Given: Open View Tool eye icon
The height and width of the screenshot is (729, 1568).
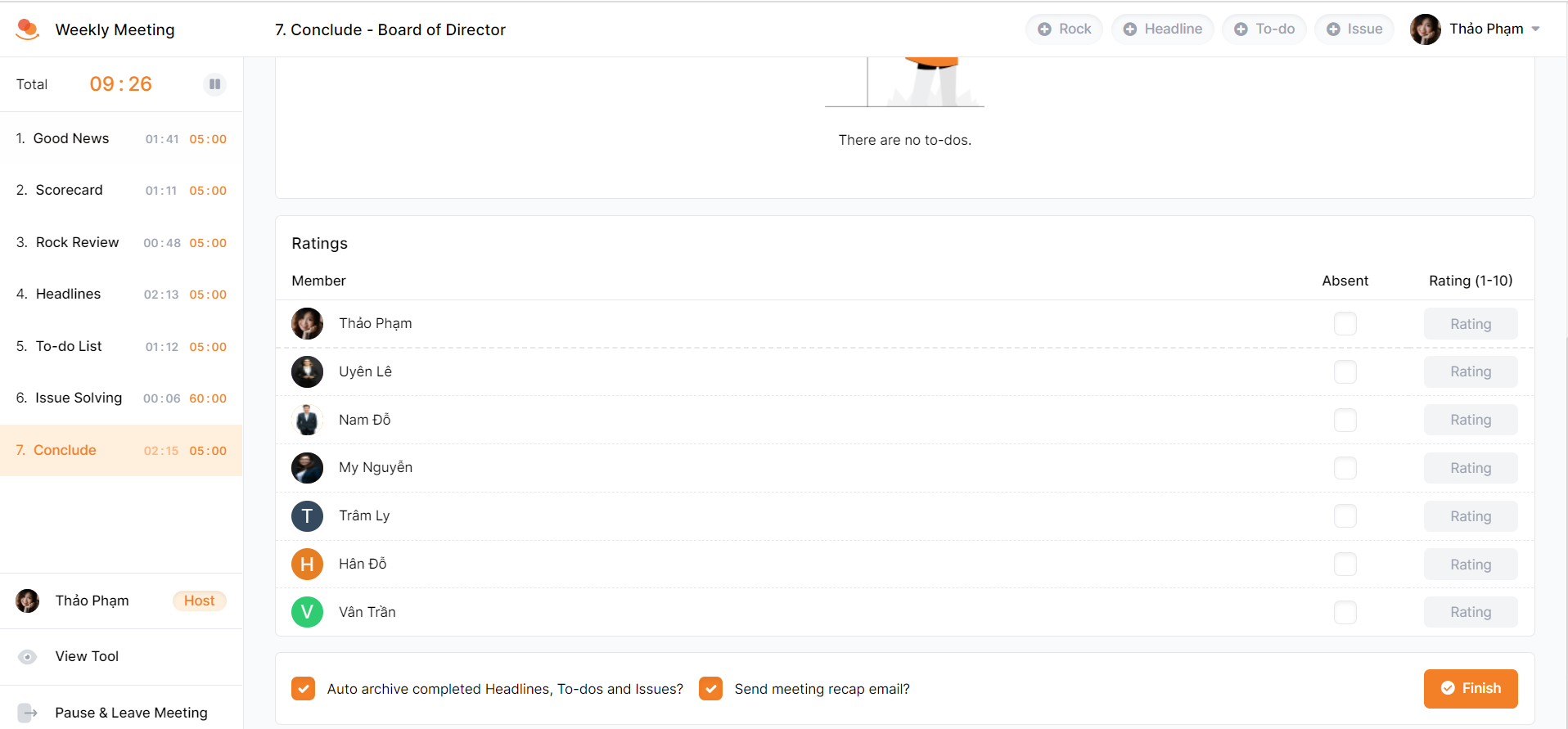Looking at the screenshot, I should coord(28,657).
